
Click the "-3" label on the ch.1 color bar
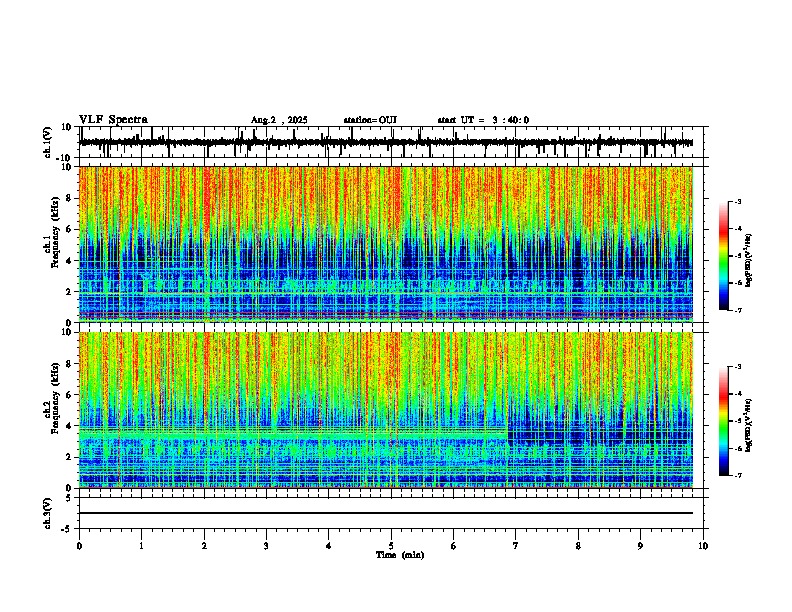[x=737, y=201]
